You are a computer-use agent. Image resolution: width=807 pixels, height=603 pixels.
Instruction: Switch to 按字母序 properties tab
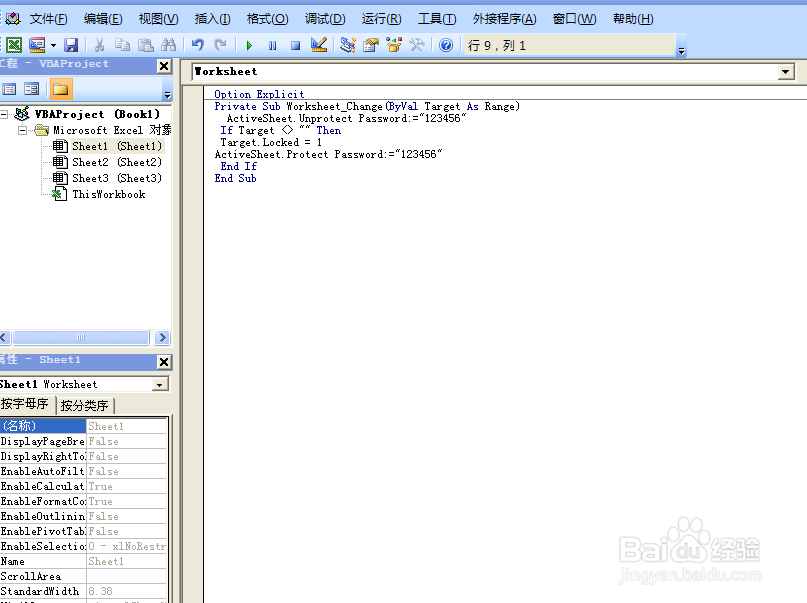25,404
